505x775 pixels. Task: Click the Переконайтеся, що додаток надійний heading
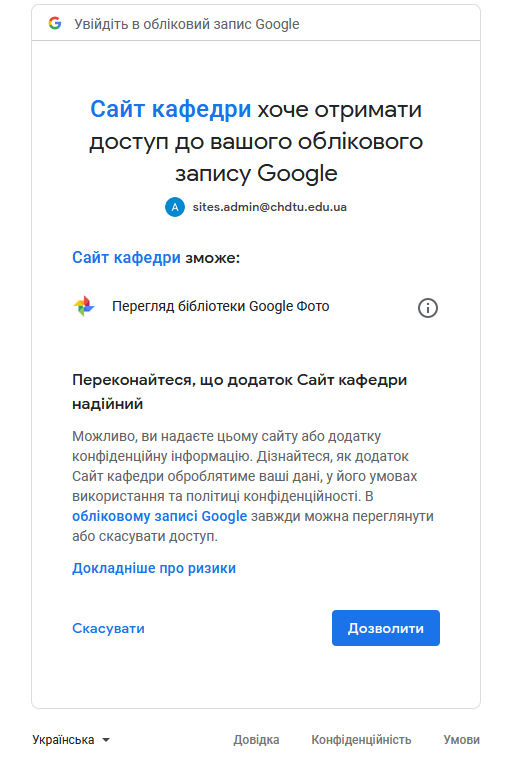click(239, 391)
